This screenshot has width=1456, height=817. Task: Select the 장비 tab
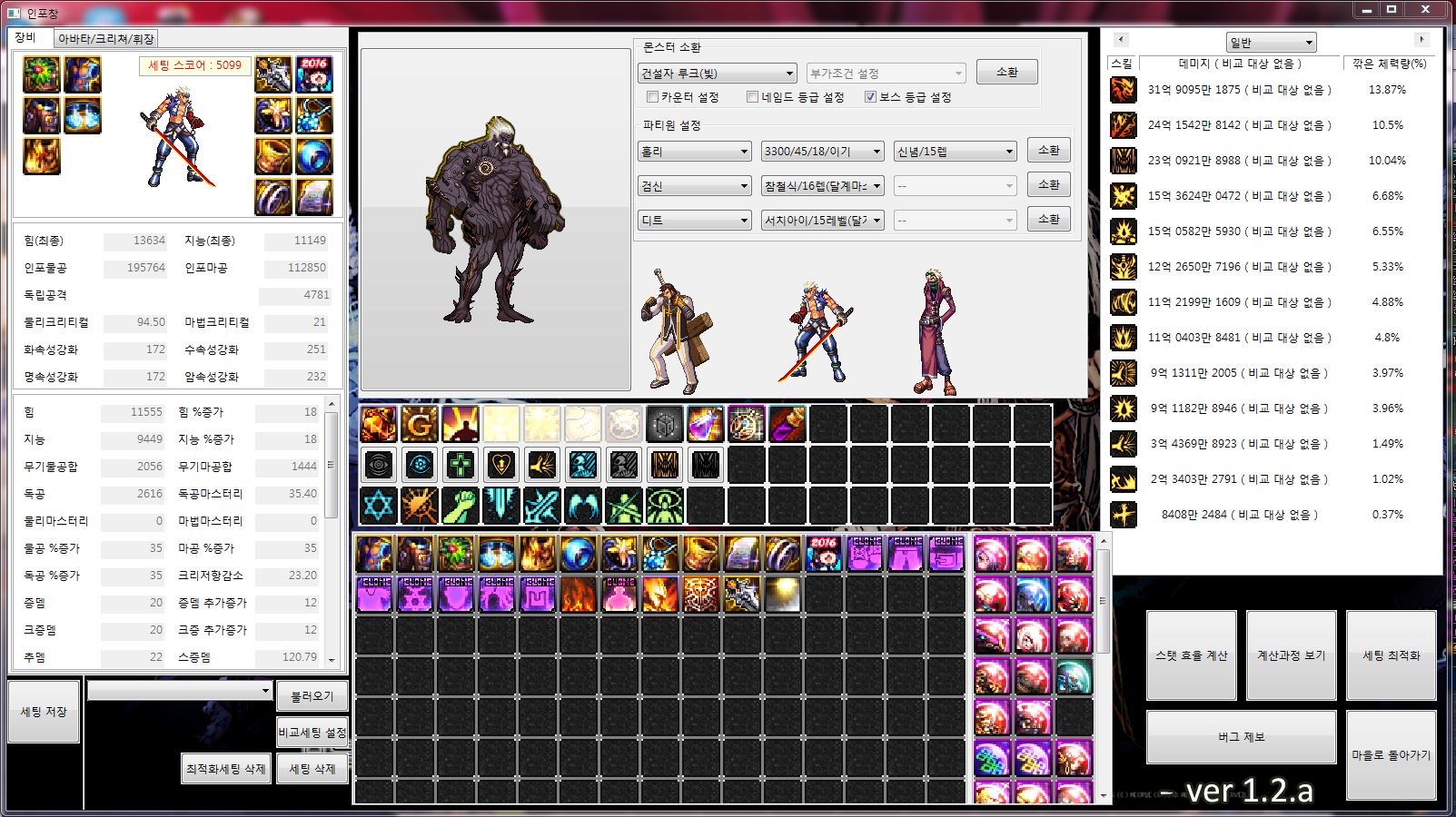pos(25,38)
